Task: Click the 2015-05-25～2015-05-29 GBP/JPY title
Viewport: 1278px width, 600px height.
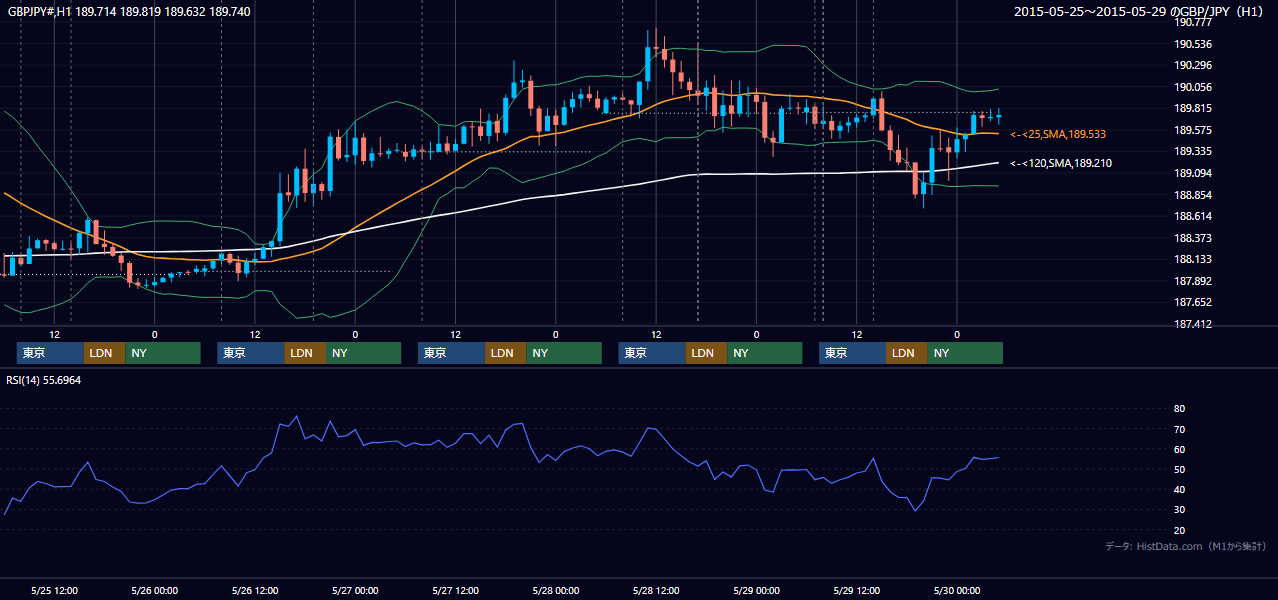Action: [x=1141, y=12]
